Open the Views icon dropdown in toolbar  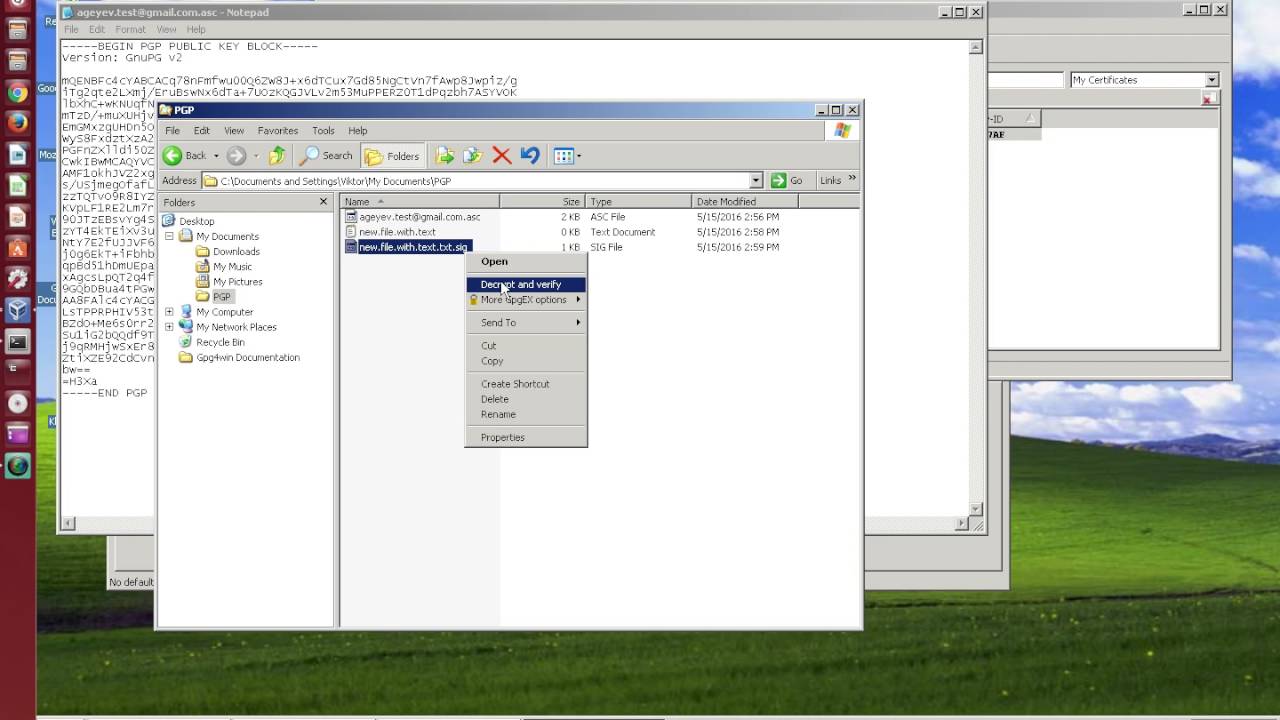tap(567, 155)
